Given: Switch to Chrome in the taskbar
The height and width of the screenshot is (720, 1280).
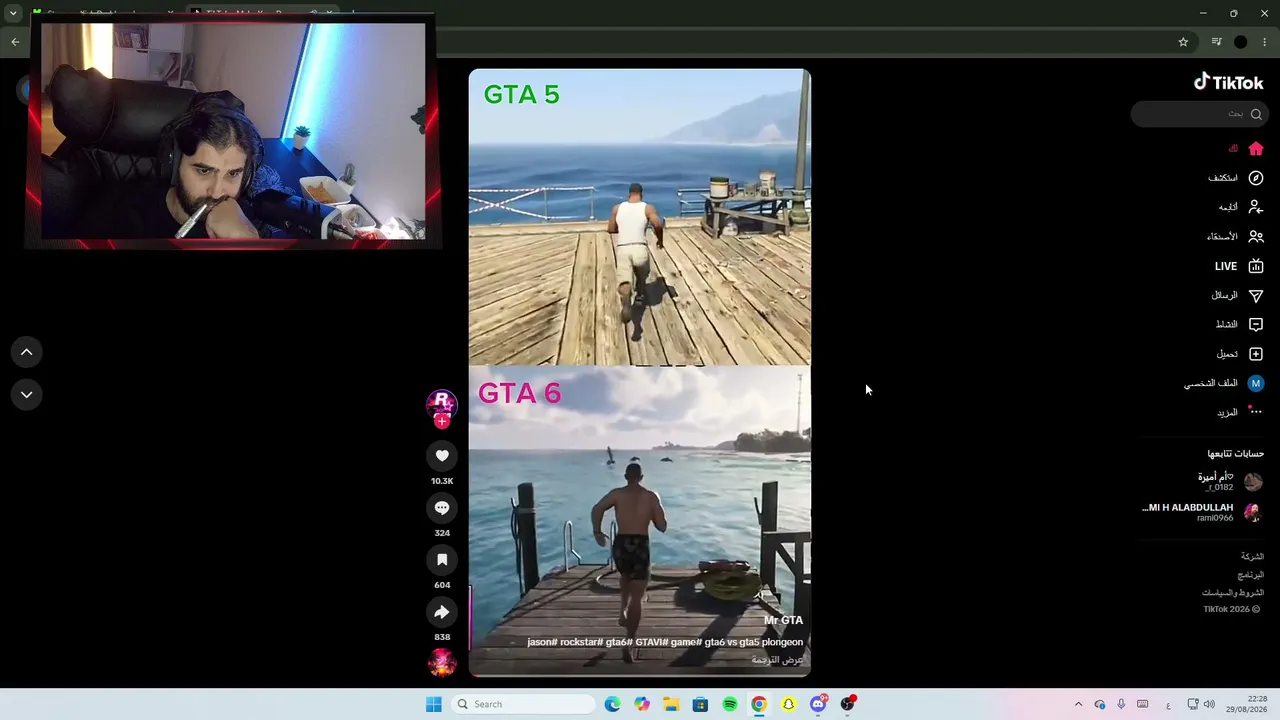Looking at the screenshot, I should coord(759,704).
